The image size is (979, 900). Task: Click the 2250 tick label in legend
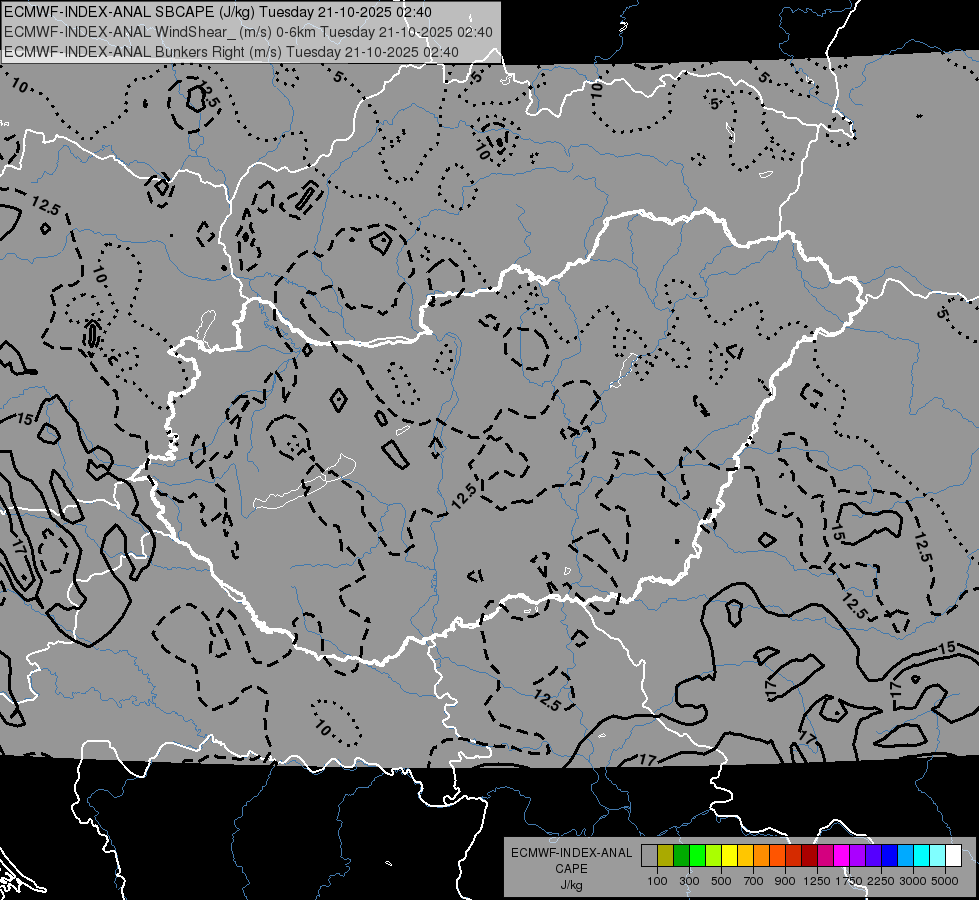pyautogui.click(x=881, y=881)
